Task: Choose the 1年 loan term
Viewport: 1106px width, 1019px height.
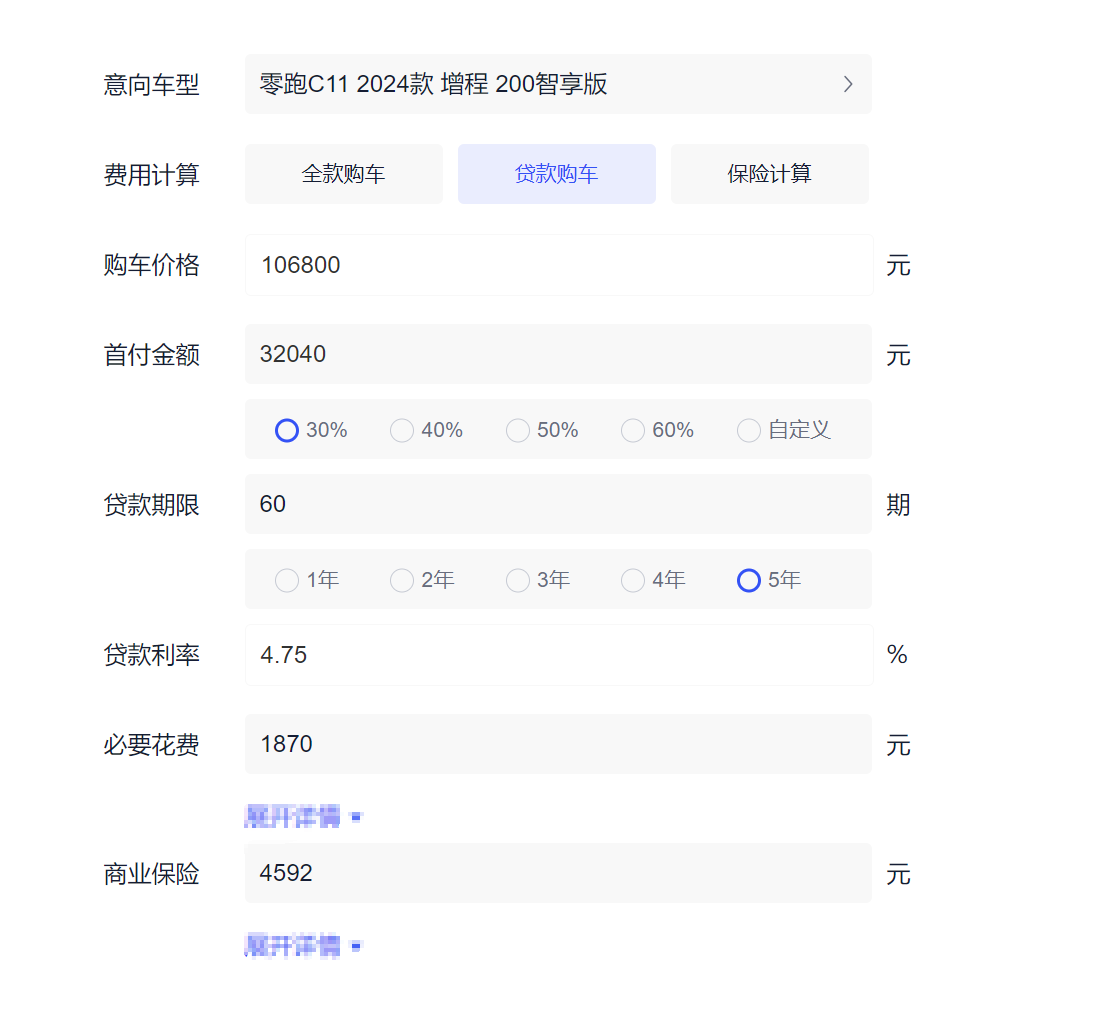Action: click(286, 580)
